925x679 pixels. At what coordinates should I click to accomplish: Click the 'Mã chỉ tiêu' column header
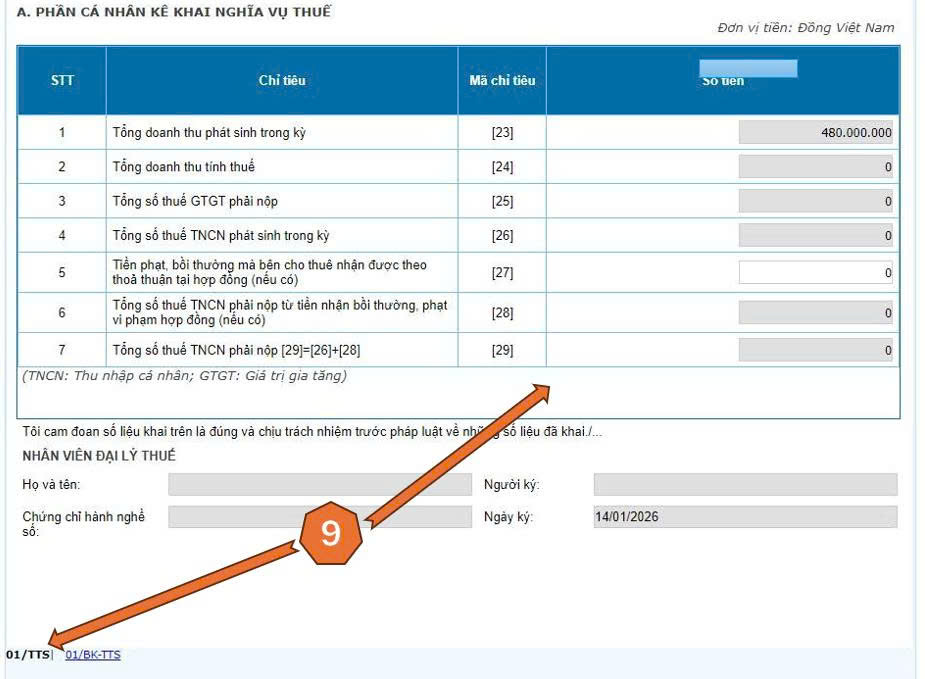(x=502, y=80)
